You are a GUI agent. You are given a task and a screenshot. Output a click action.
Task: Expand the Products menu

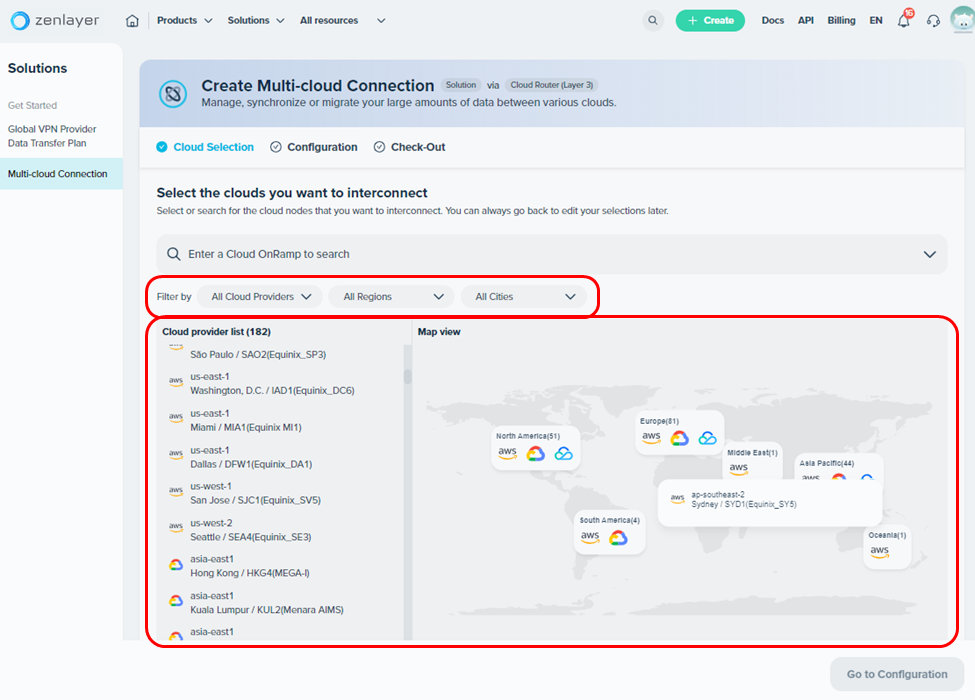pyautogui.click(x=185, y=21)
